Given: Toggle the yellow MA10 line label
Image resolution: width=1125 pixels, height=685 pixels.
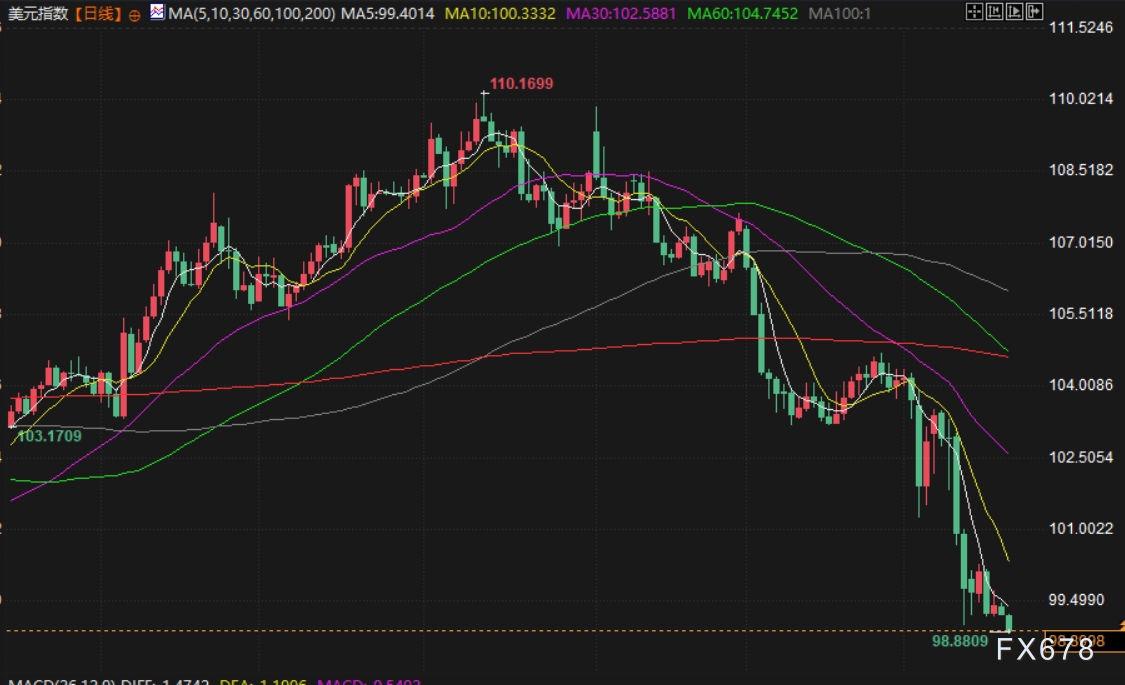Looking at the screenshot, I should point(500,14).
